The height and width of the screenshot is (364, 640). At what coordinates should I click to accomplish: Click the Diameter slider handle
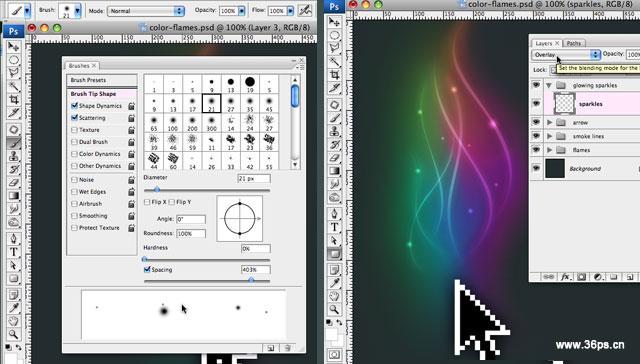coord(157,190)
